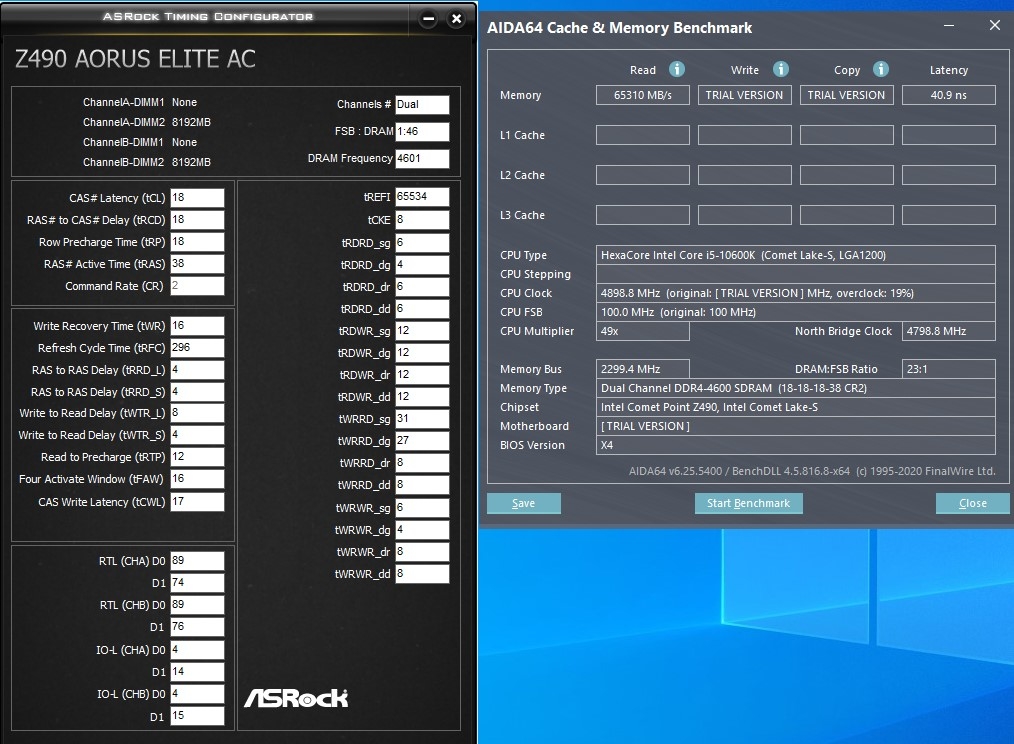Image resolution: width=1014 pixels, height=744 pixels.
Task: Click the tWTR_S value field
Action: 197,435
